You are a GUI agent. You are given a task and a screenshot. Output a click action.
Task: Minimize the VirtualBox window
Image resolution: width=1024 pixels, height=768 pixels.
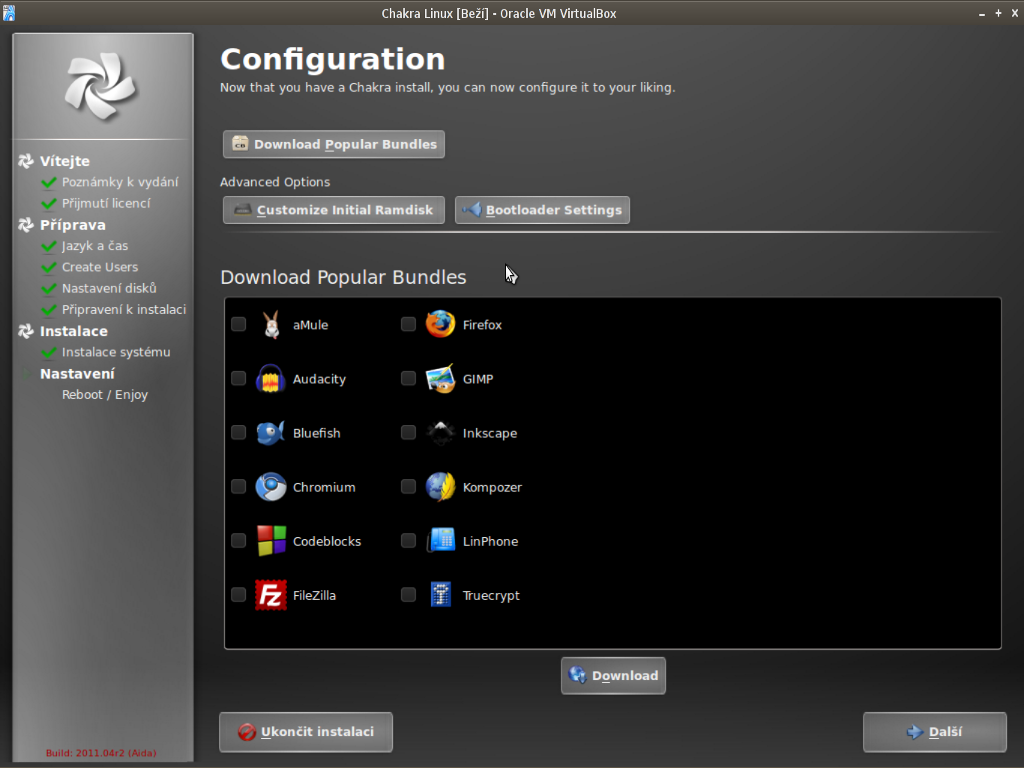982,14
